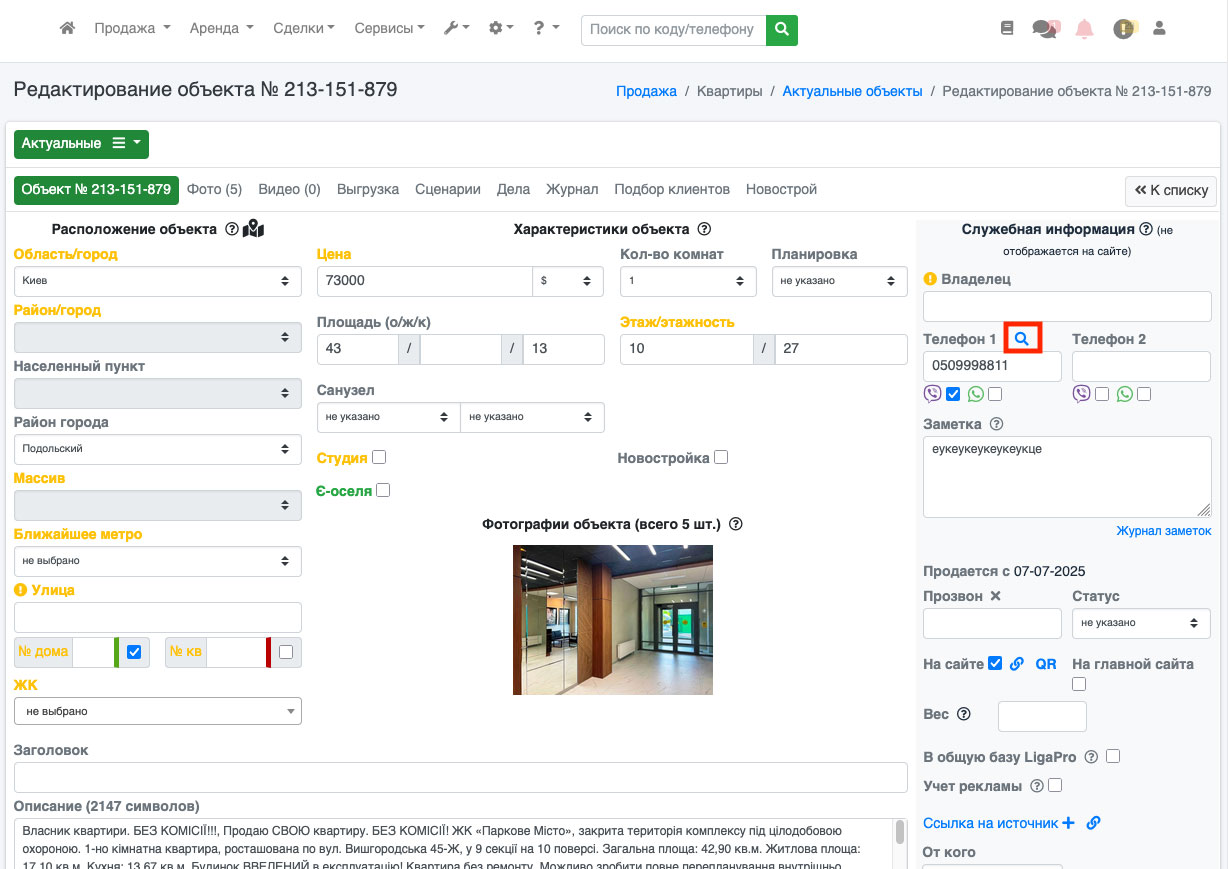Open the Район города dropdown

157,449
